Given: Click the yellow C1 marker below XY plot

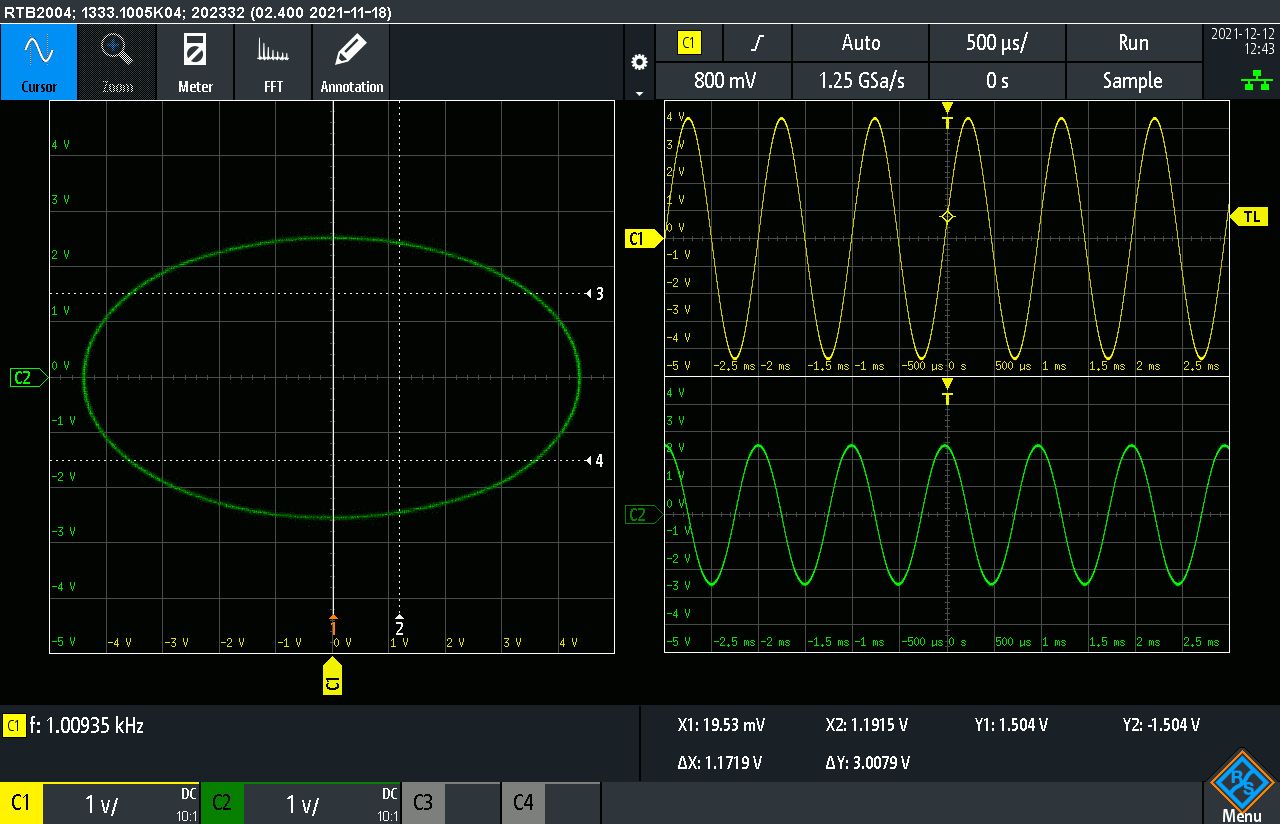Looking at the screenshot, I should click(x=333, y=676).
